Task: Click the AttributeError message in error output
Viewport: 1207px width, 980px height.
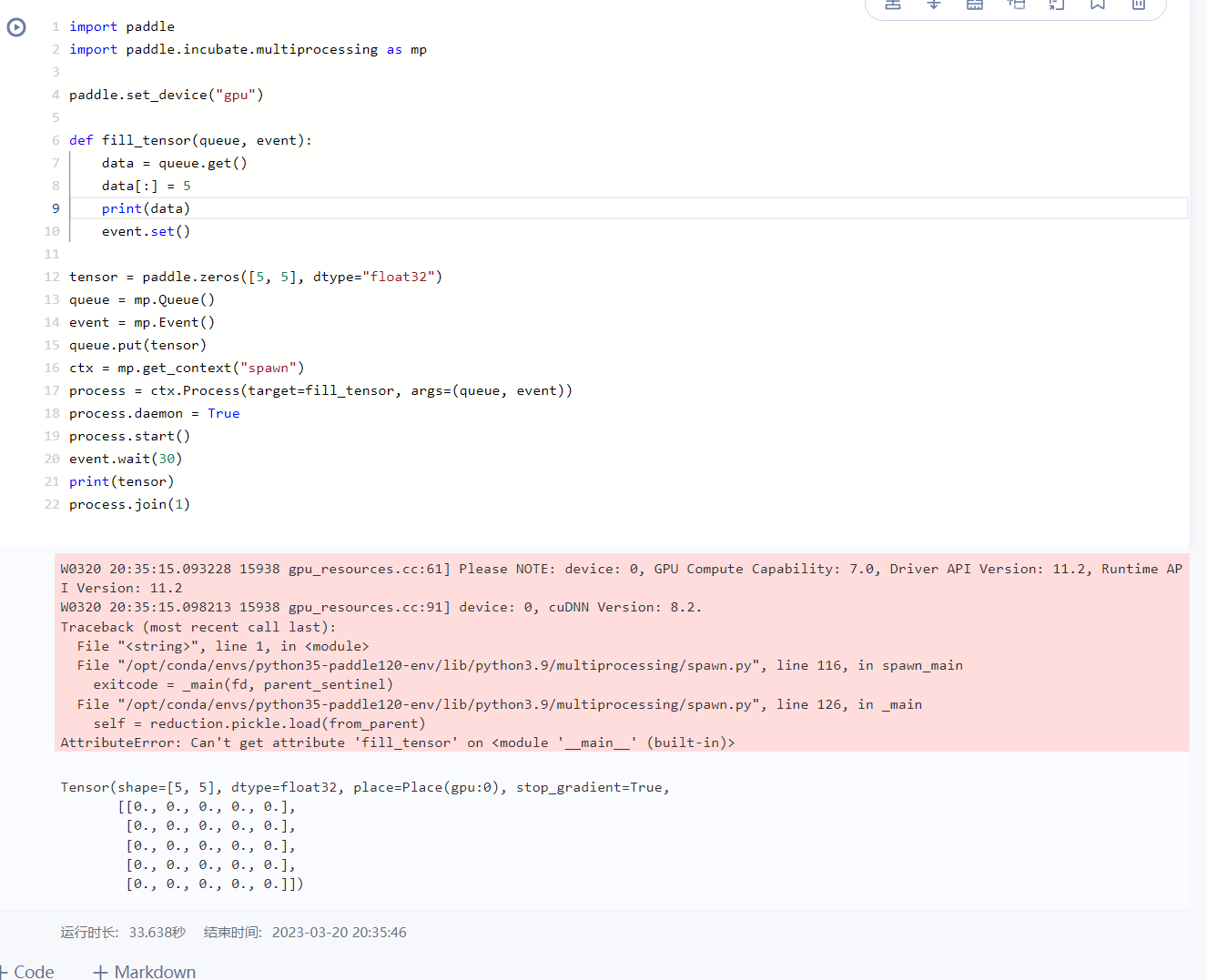Action: tap(396, 742)
